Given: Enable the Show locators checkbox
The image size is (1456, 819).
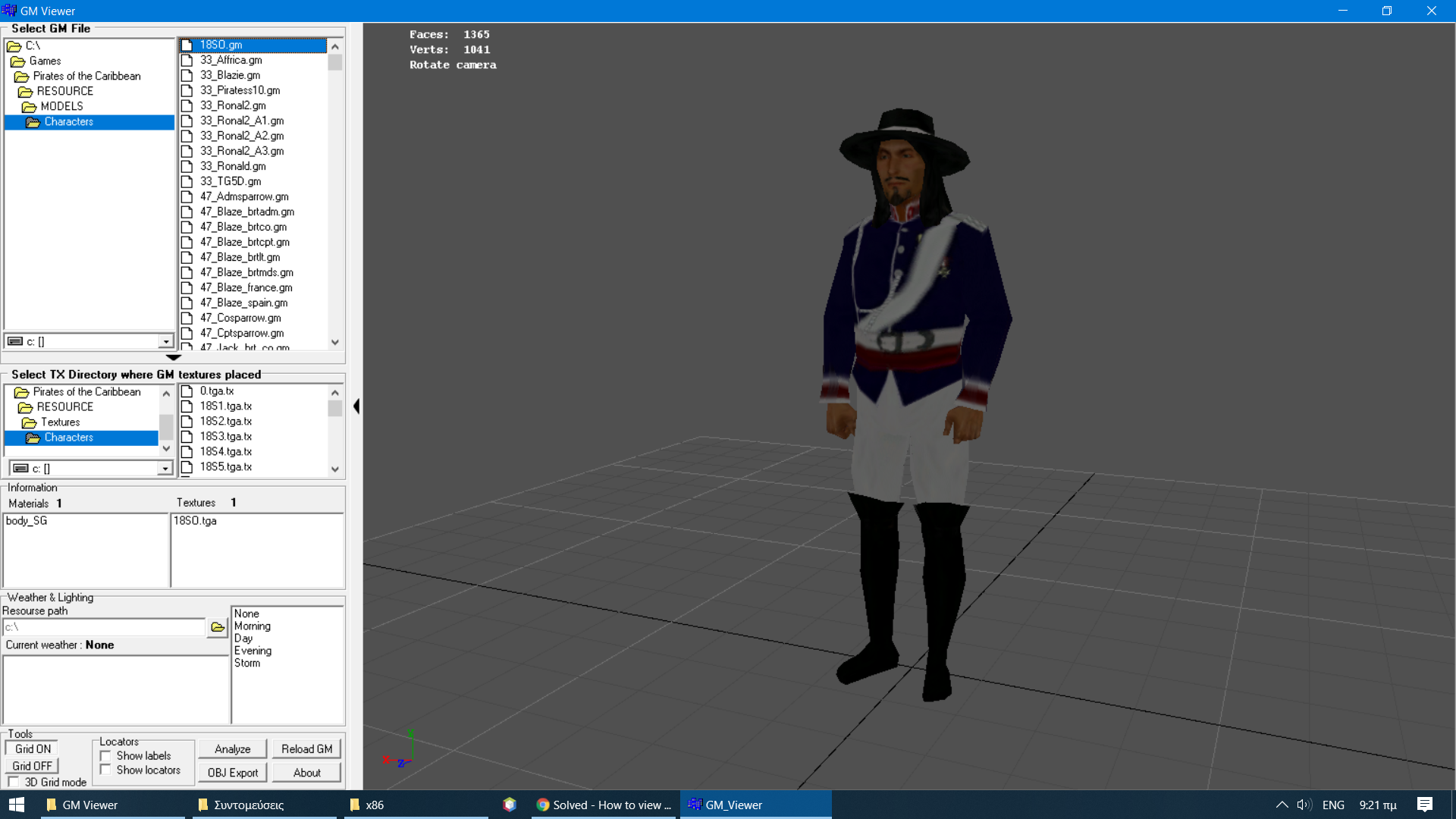Looking at the screenshot, I should tap(105, 770).
